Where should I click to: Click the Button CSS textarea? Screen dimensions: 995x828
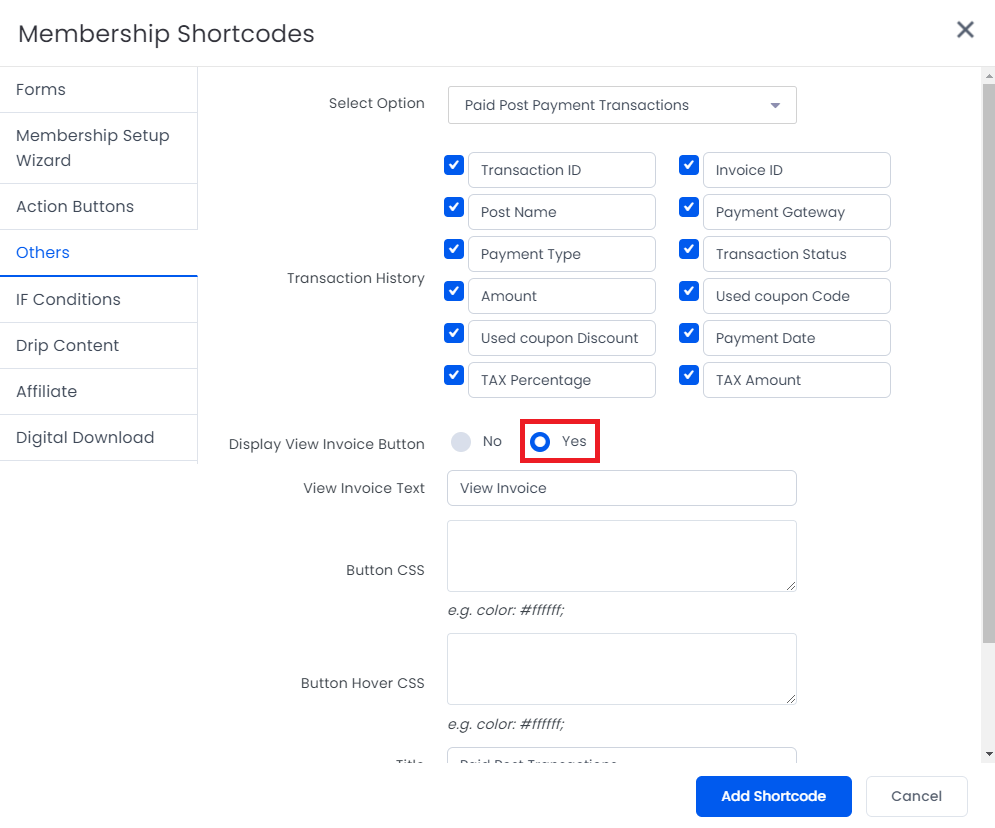point(622,556)
